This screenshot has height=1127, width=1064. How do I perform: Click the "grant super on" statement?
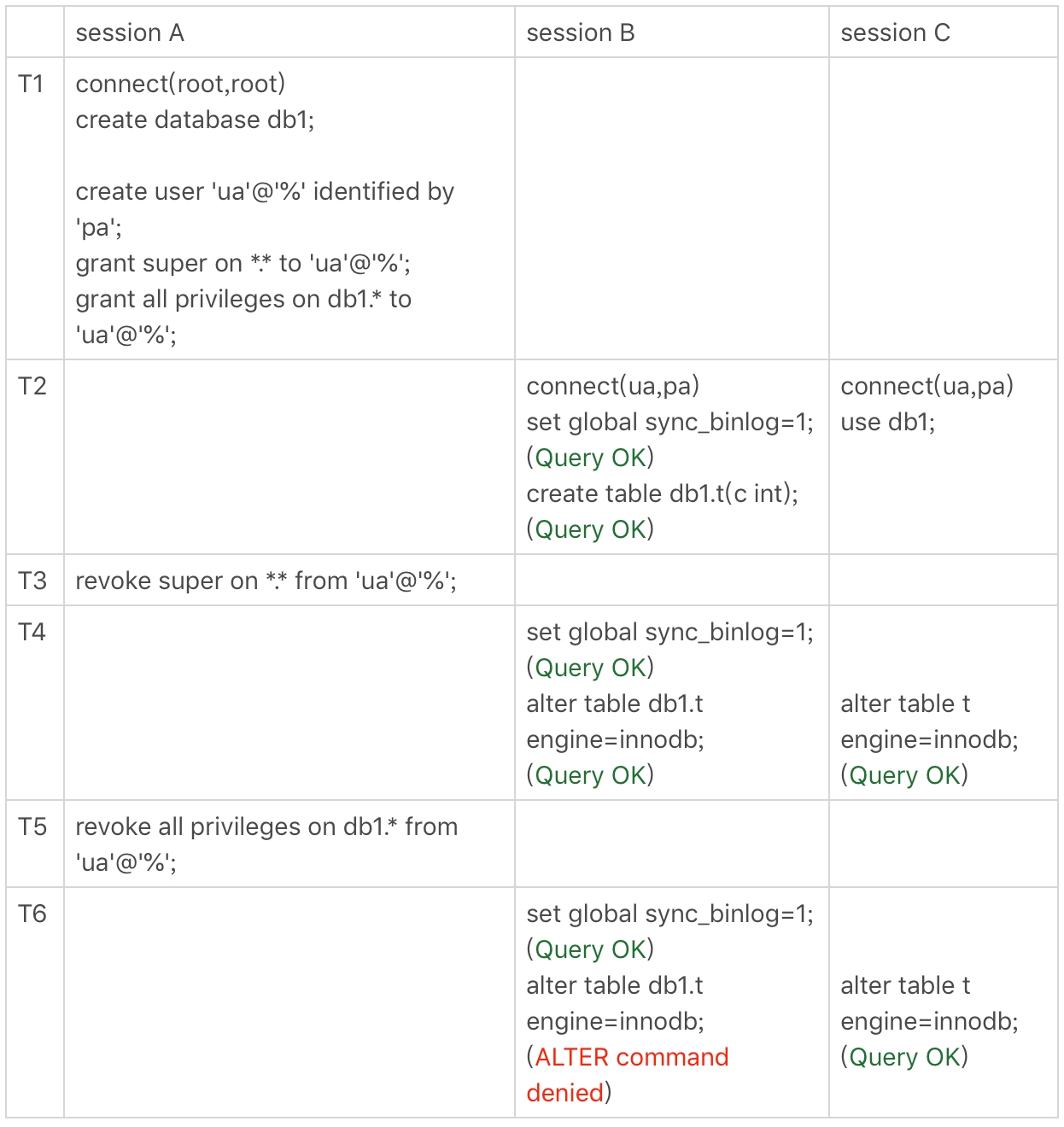243,263
